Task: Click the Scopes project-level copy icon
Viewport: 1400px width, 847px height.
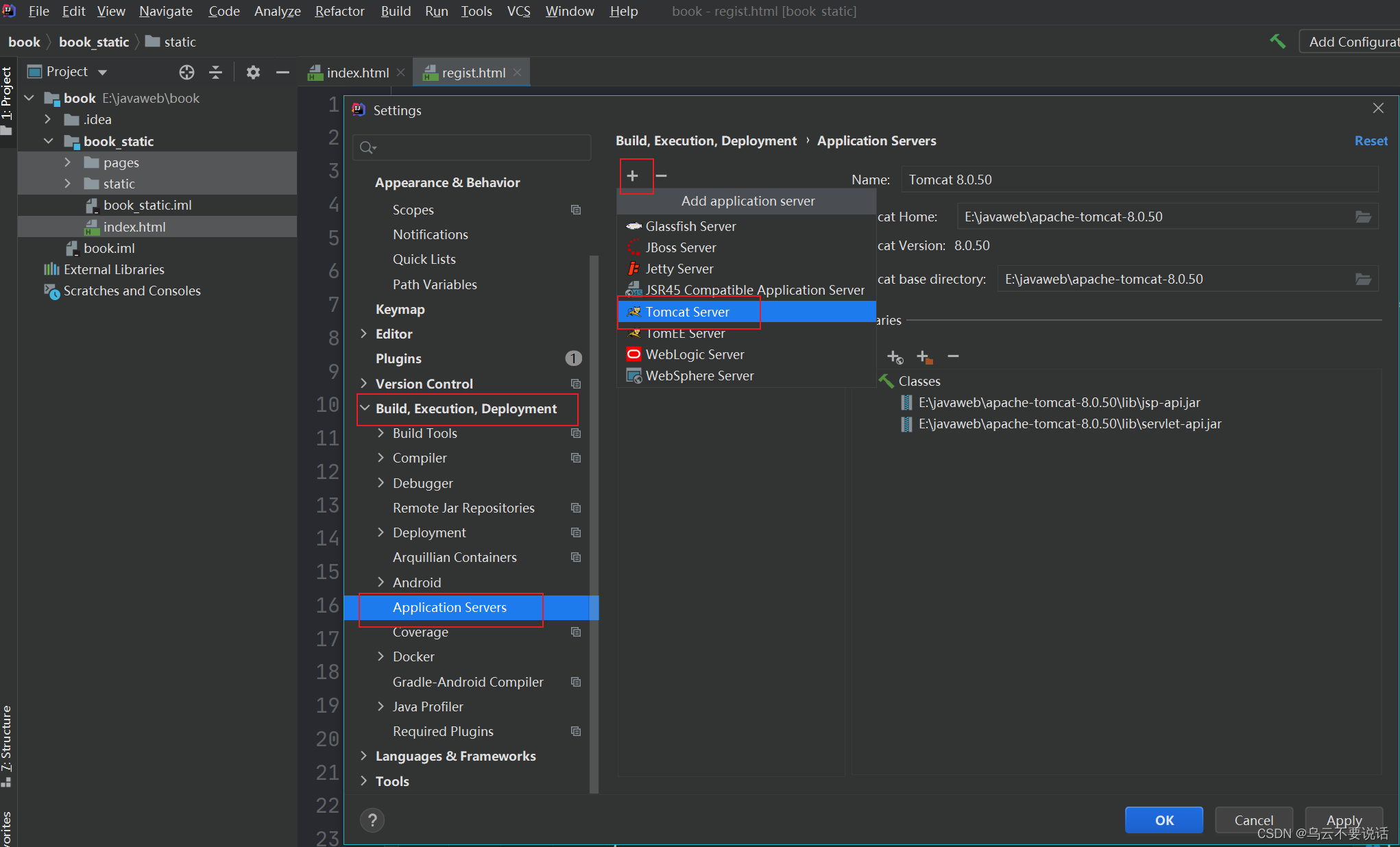Action: click(x=576, y=210)
